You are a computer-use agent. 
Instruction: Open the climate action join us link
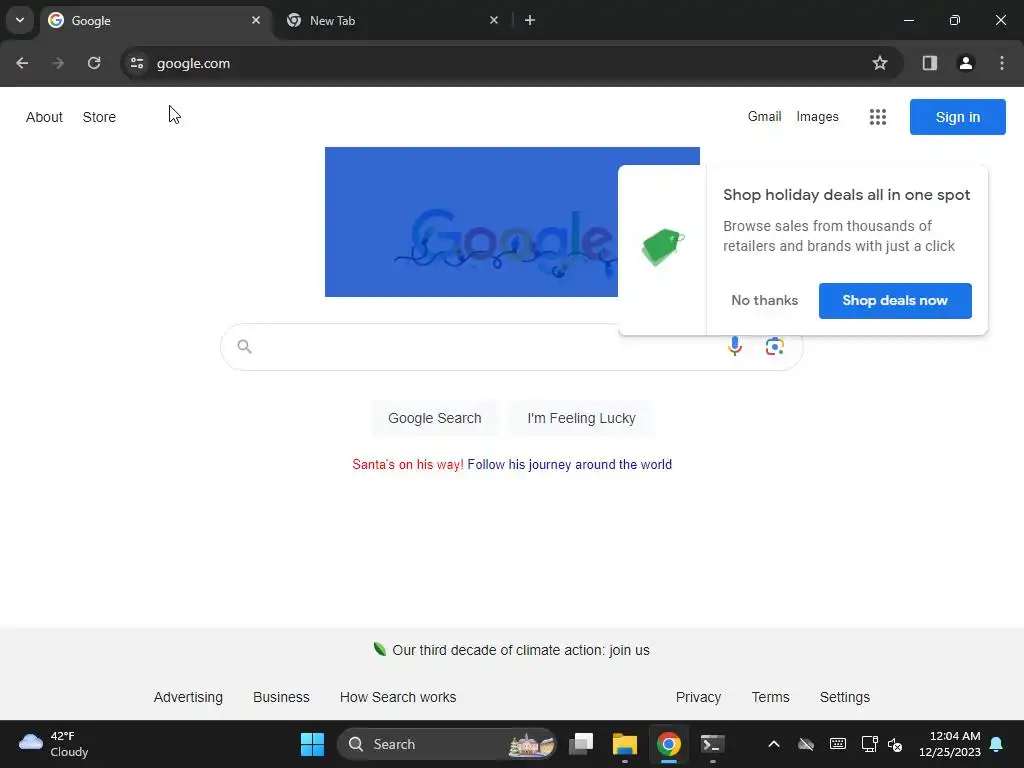(521, 650)
